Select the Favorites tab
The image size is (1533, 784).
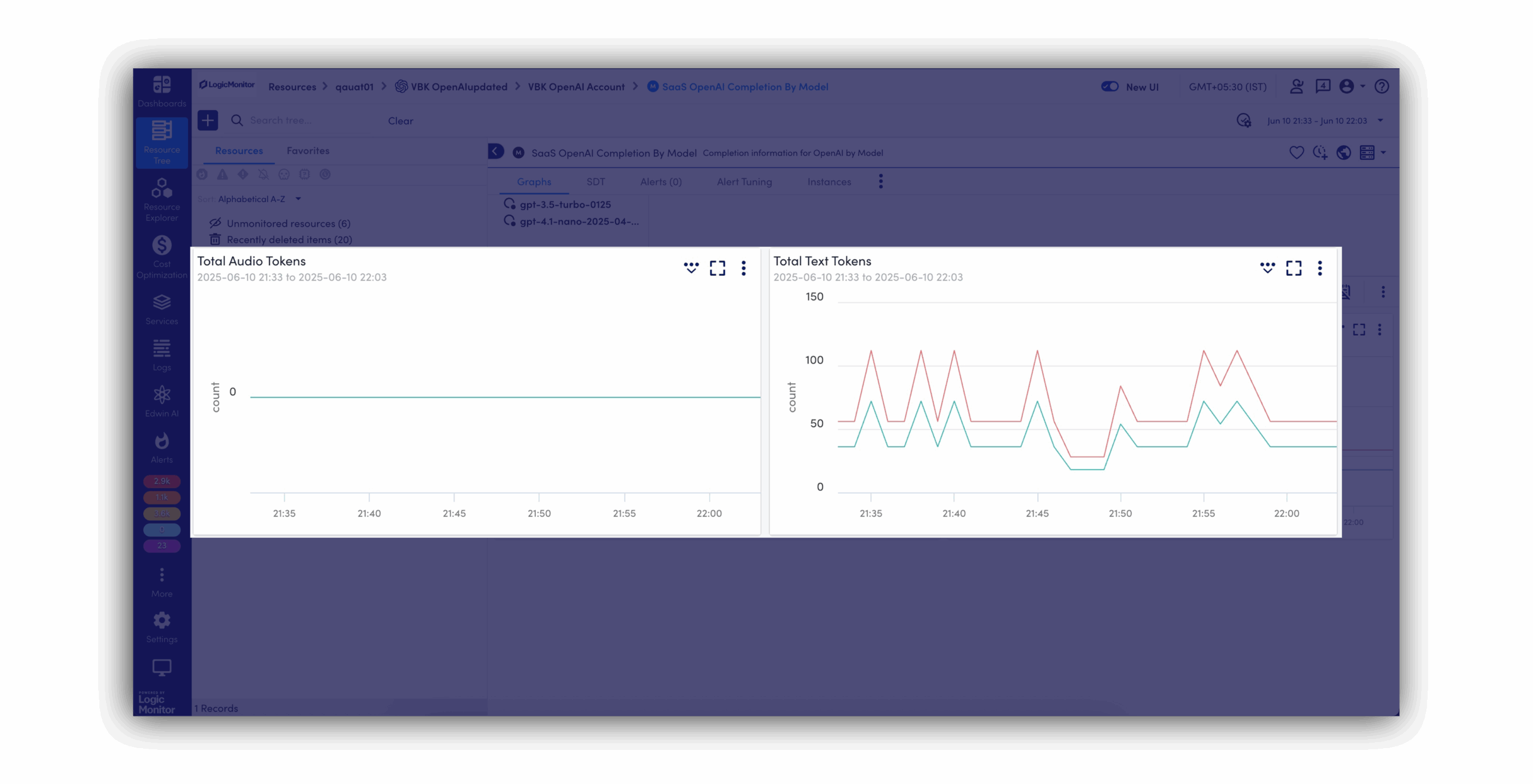pyautogui.click(x=308, y=151)
